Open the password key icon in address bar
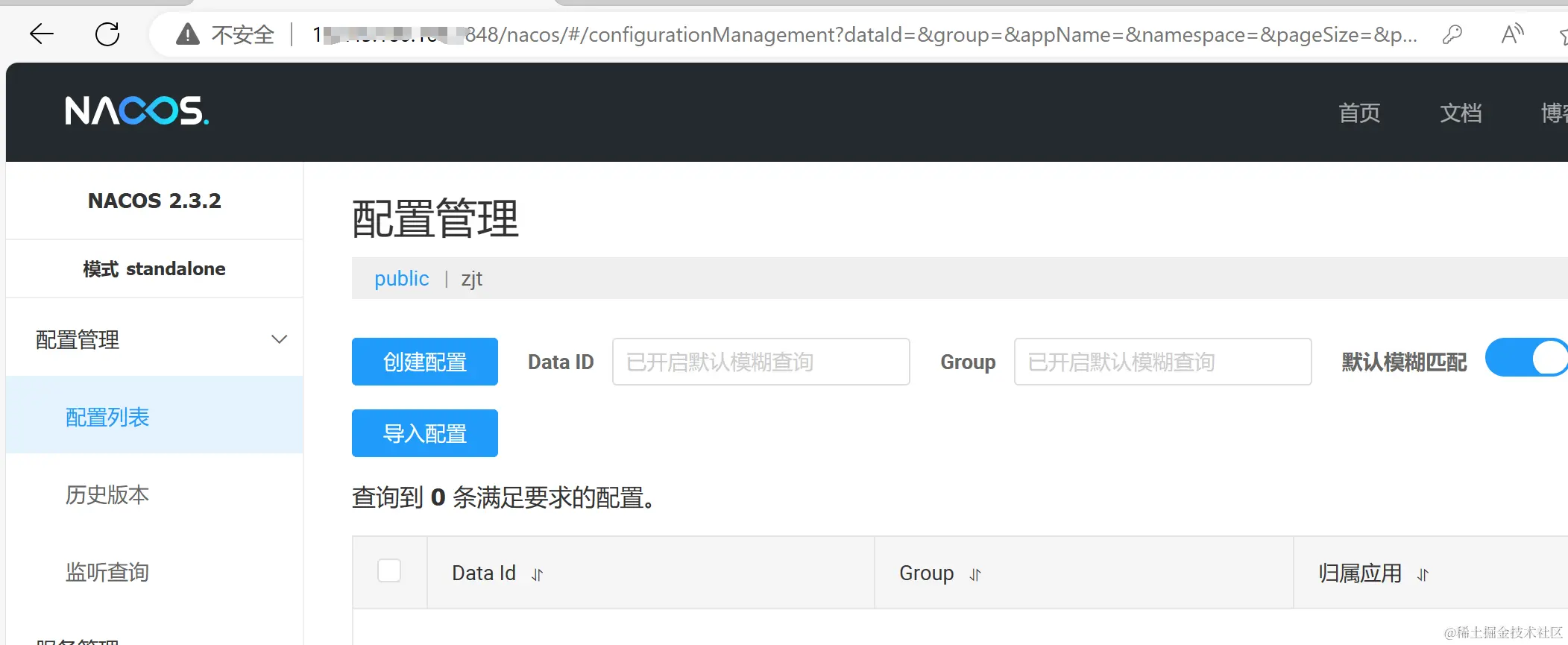 point(1452,34)
